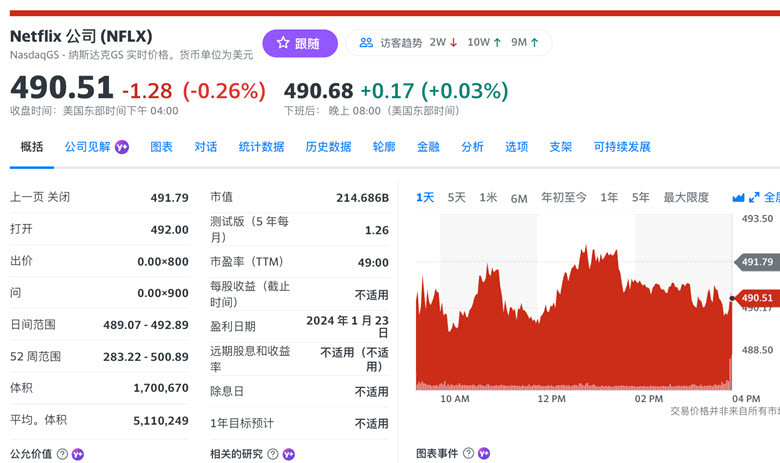Screen dimensions: 780x463
Task: Select the 年初至今 year-to-date range
Action: pyautogui.click(x=564, y=198)
